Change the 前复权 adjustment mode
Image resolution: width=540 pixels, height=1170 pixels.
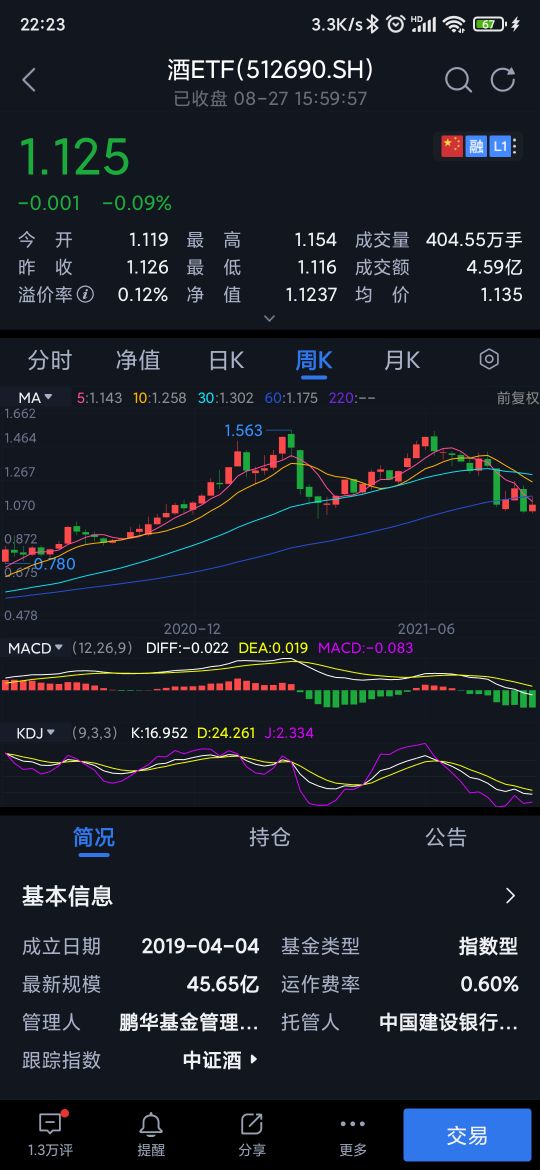point(518,398)
